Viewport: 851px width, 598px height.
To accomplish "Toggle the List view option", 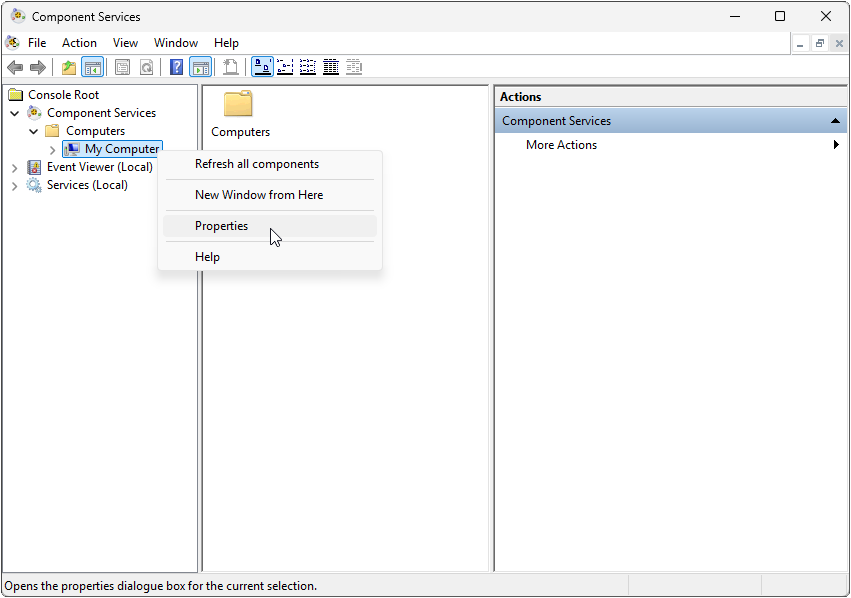I will pyautogui.click(x=308, y=67).
